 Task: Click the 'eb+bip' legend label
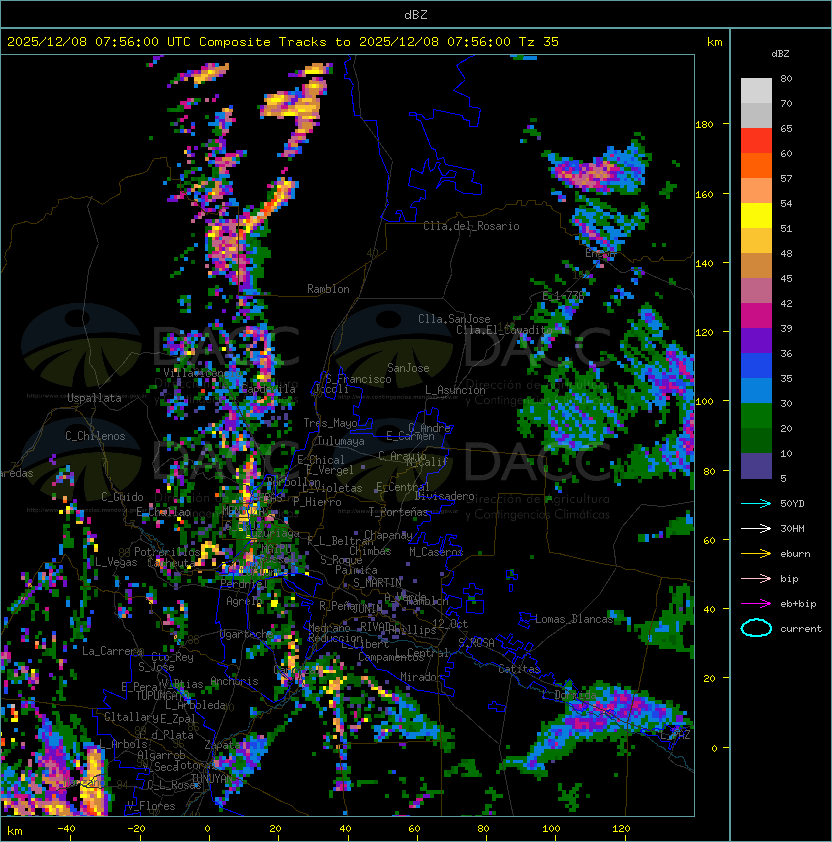point(798,604)
